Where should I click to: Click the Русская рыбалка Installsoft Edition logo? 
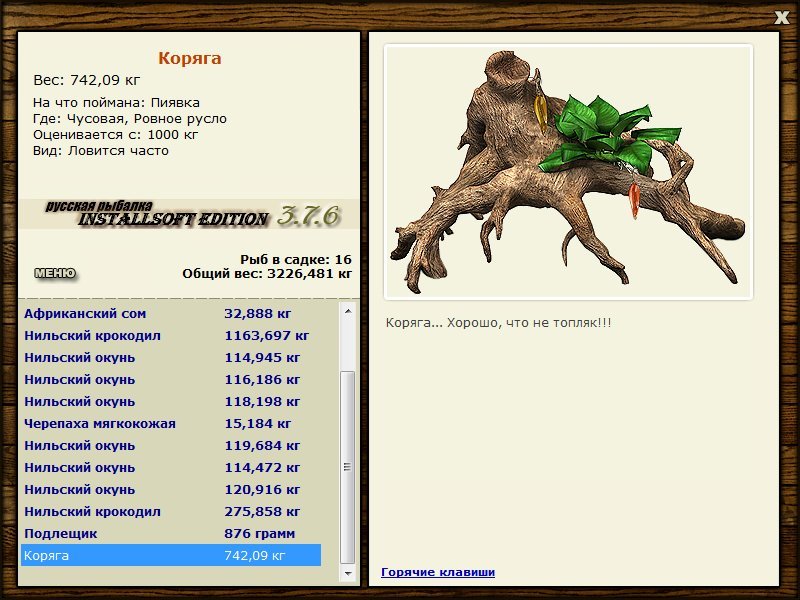(x=189, y=214)
